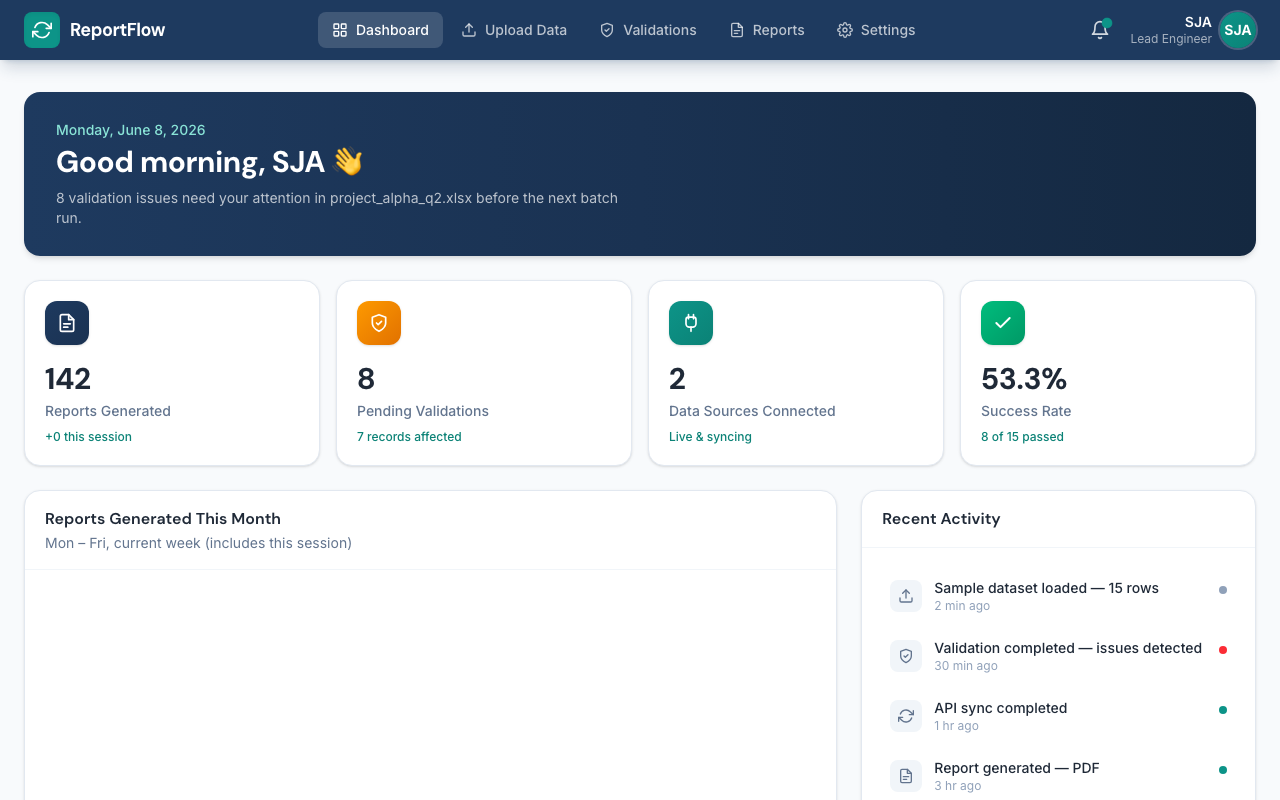Open the notifications bell
This screenshot has height=800, width=1280.
pos(1100,30)
